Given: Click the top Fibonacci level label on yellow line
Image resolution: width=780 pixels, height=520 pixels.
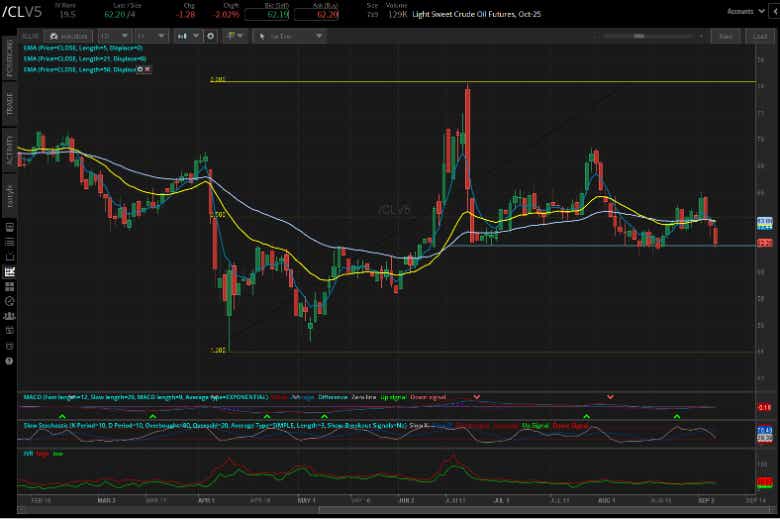Looking at the screenshot, I should (218, 79).
